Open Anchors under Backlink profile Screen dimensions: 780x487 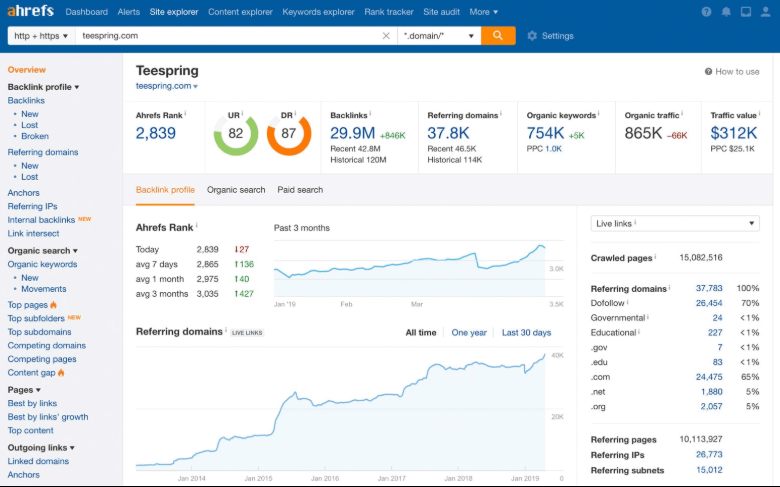23,193
